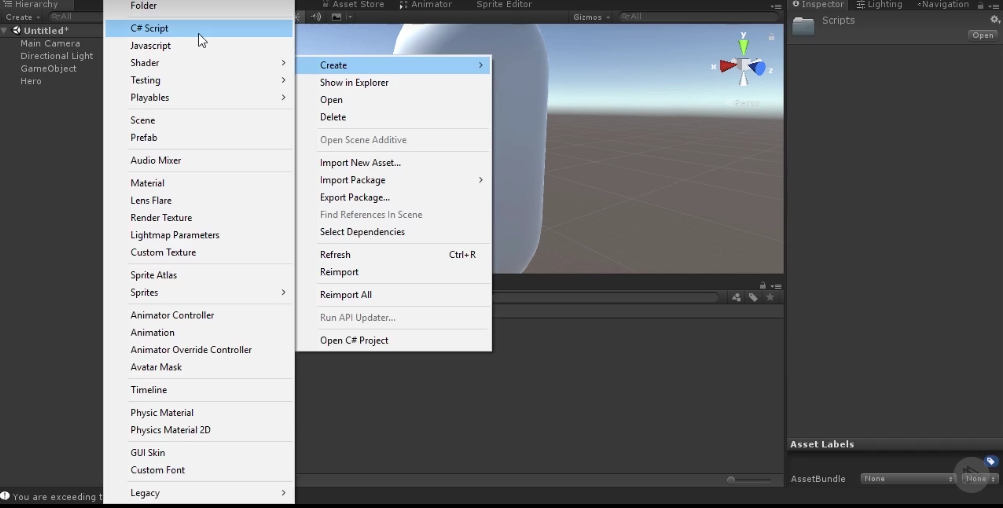Select Physic Material entry
This screenshot has height=508, width=1003.
coord(199,413)
